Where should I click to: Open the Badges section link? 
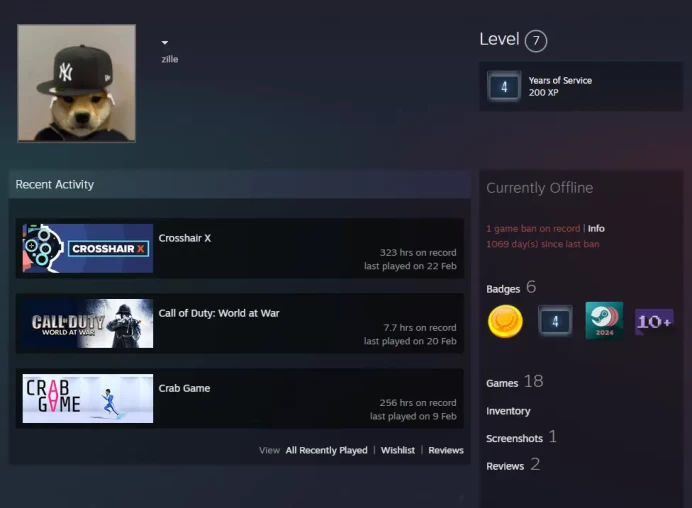[x=511, y=288]
